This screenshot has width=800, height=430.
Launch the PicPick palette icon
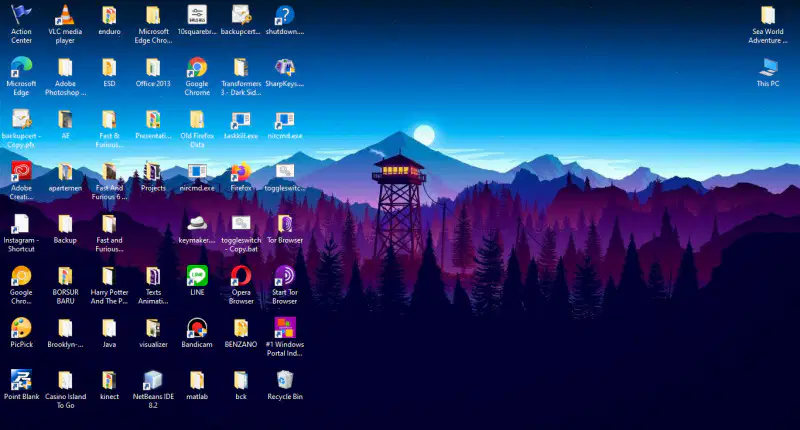click(21, 328)
